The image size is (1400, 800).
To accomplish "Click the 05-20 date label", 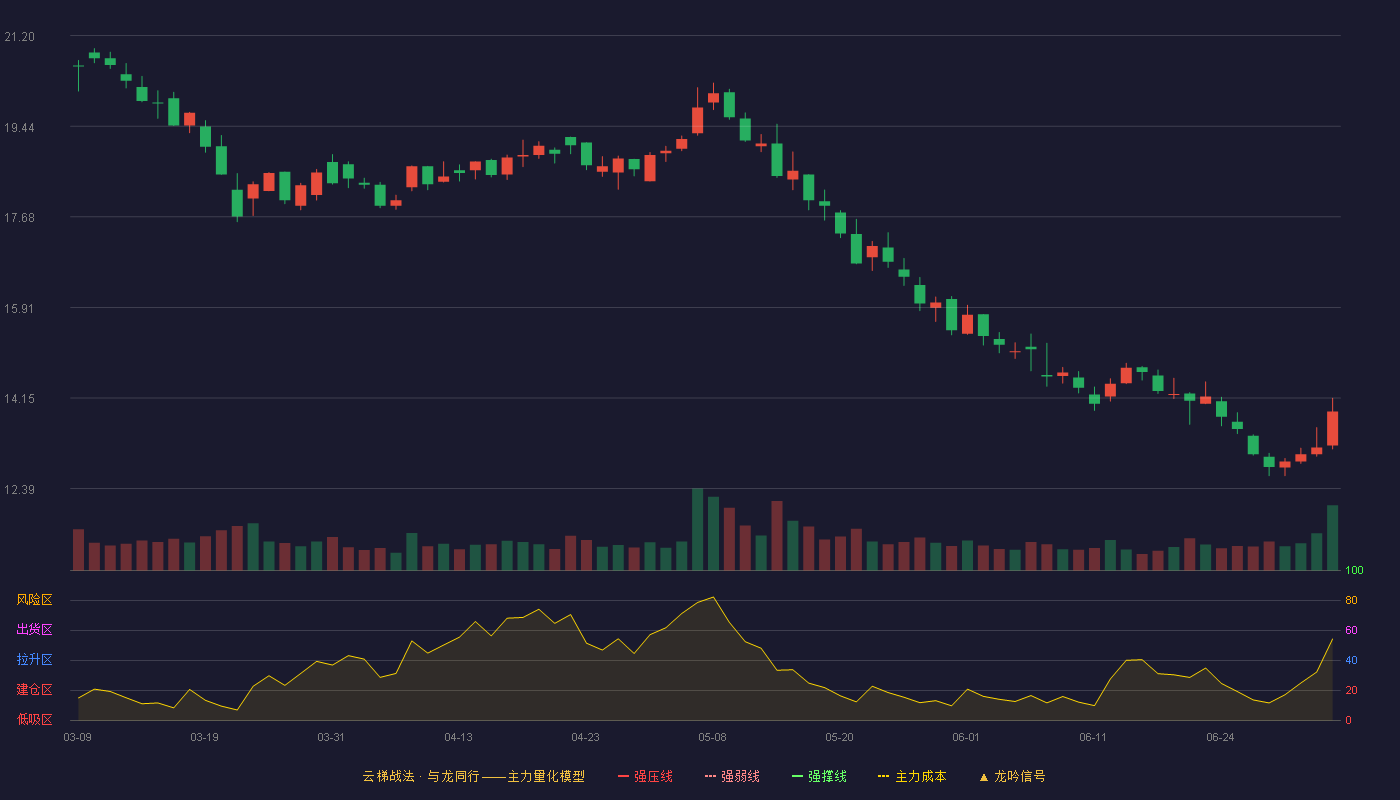I will [839, 737].
